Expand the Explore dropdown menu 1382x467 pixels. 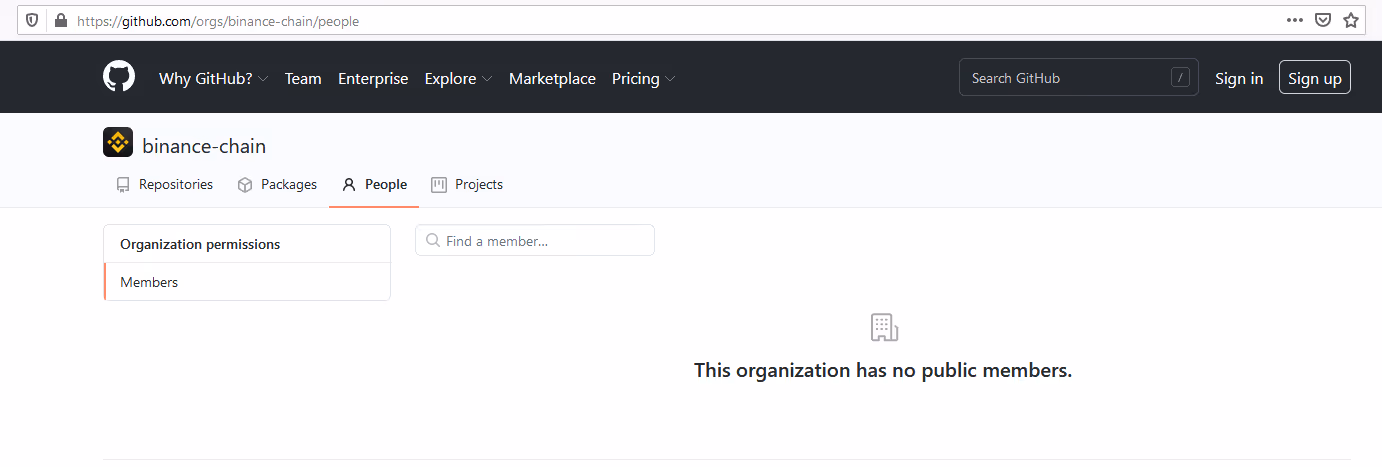pyautogui.click(x=458, y=78)
